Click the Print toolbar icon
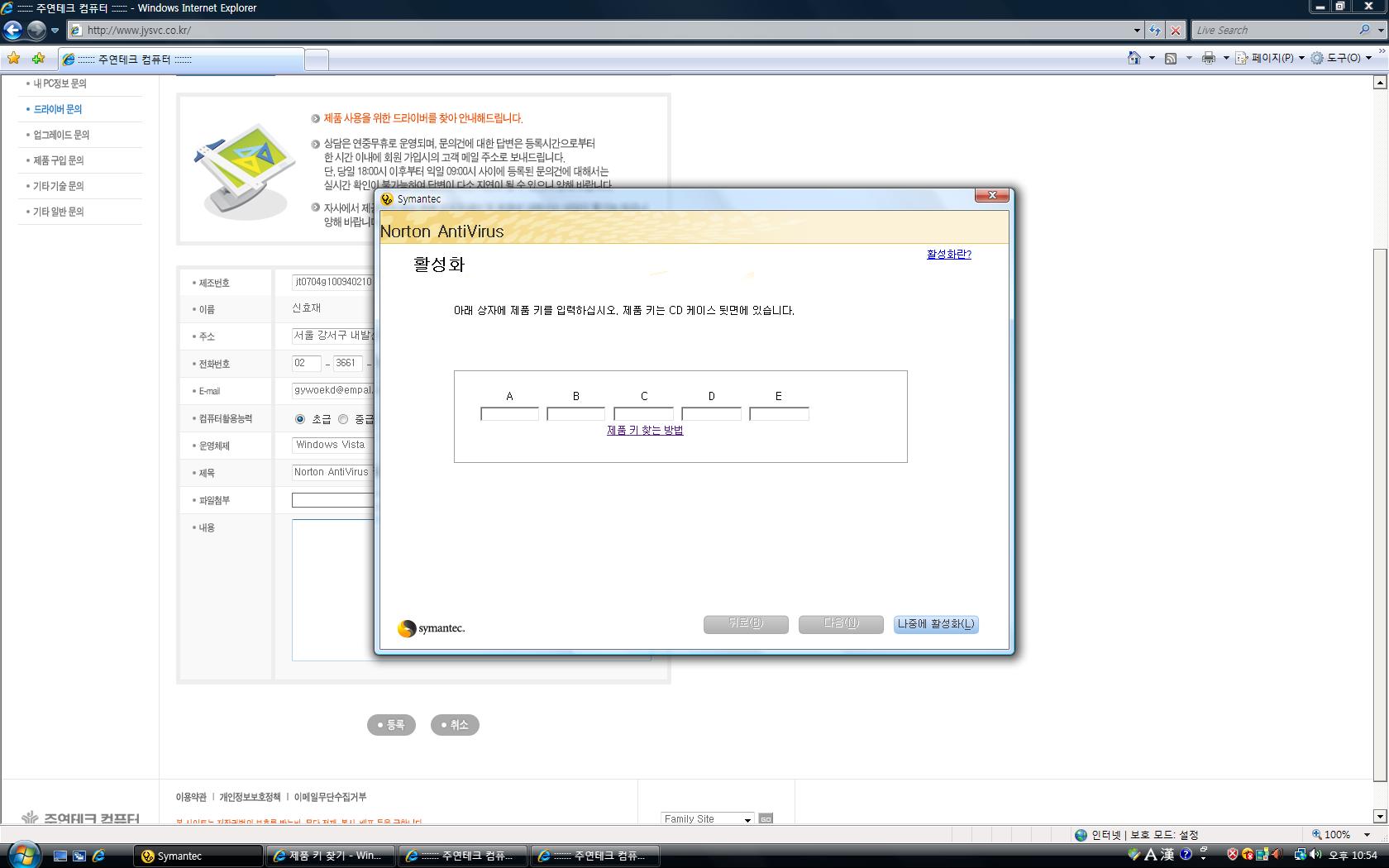The width and height of the screenshot is (1389, 868). tap(1209, 58)
